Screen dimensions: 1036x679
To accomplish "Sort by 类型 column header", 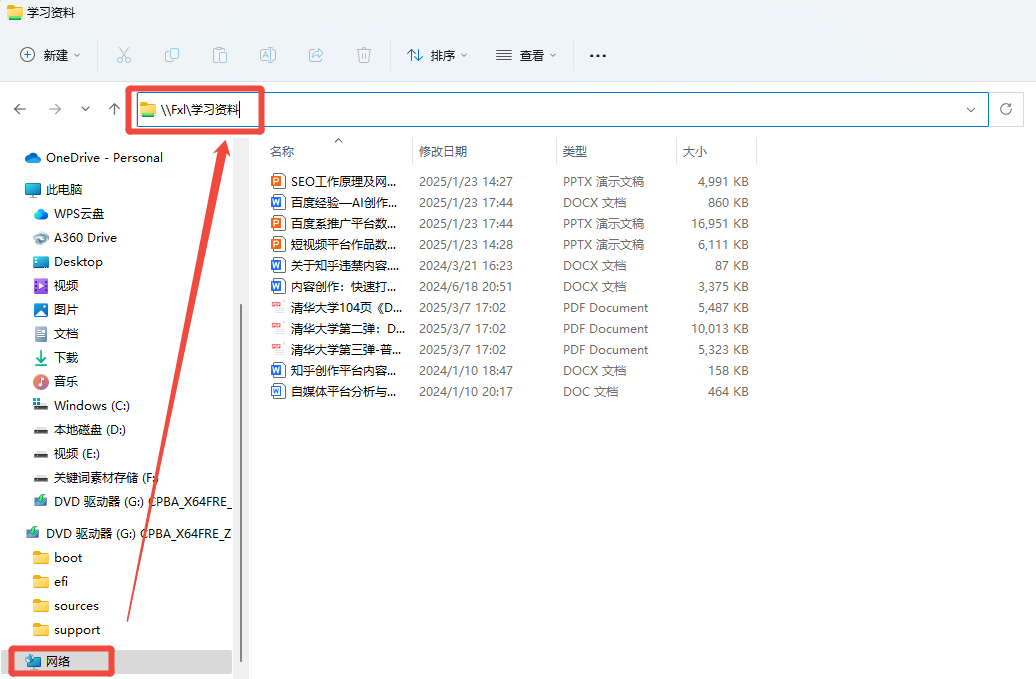I will 575,152.
